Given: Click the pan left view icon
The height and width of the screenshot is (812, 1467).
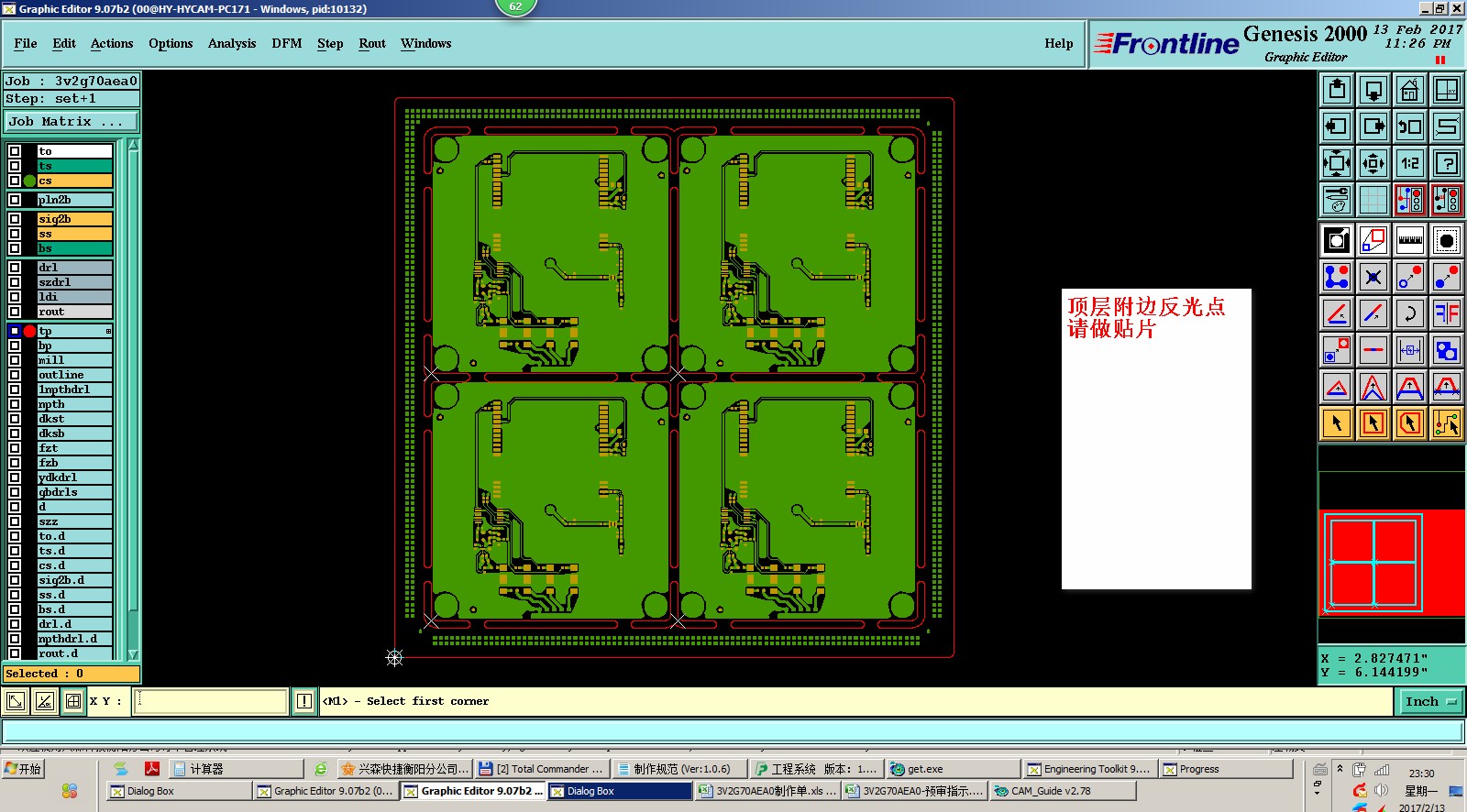Looking at the screenshot, I should 1337,126.
